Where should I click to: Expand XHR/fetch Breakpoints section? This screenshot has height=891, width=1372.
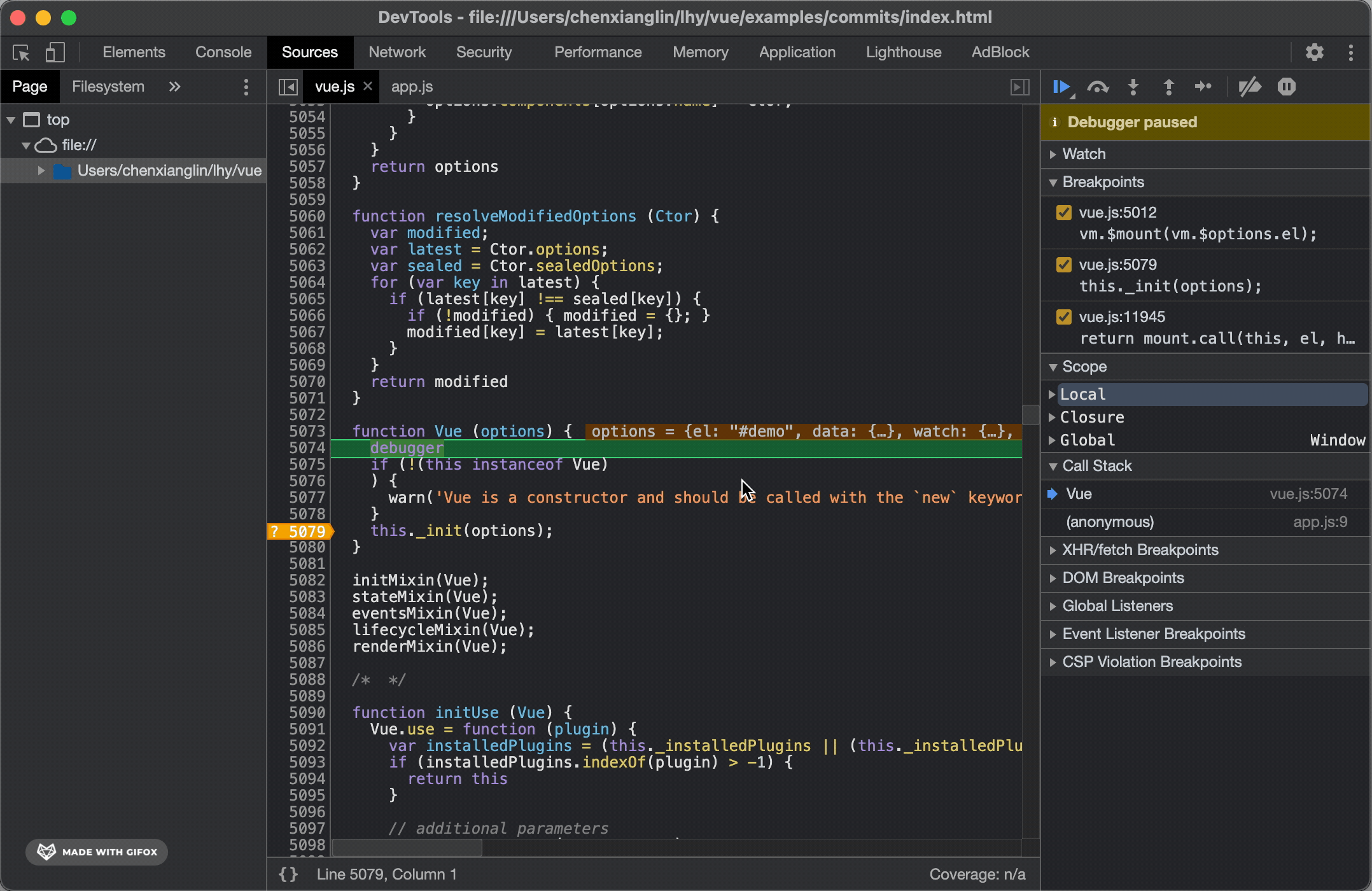[1140, 550]
